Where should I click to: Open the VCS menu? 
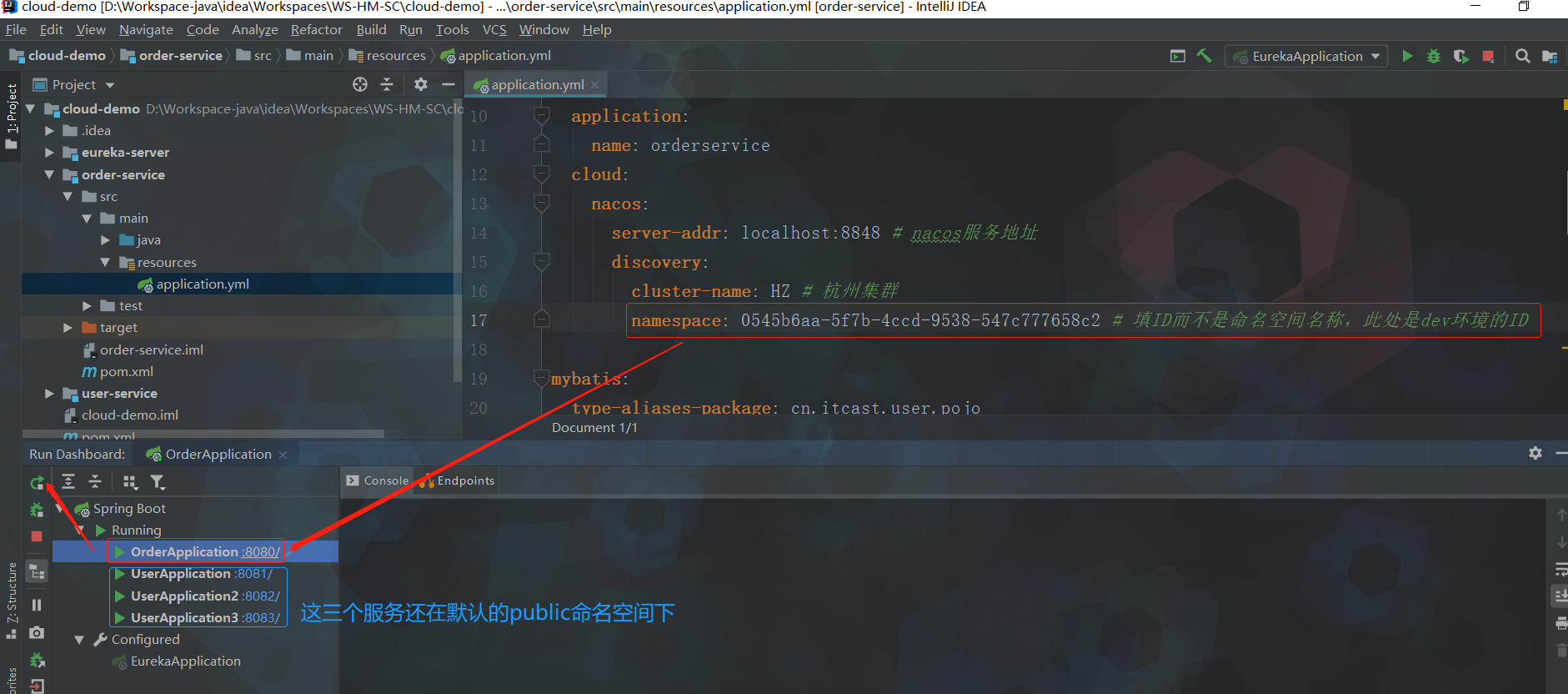pos(494,29)
